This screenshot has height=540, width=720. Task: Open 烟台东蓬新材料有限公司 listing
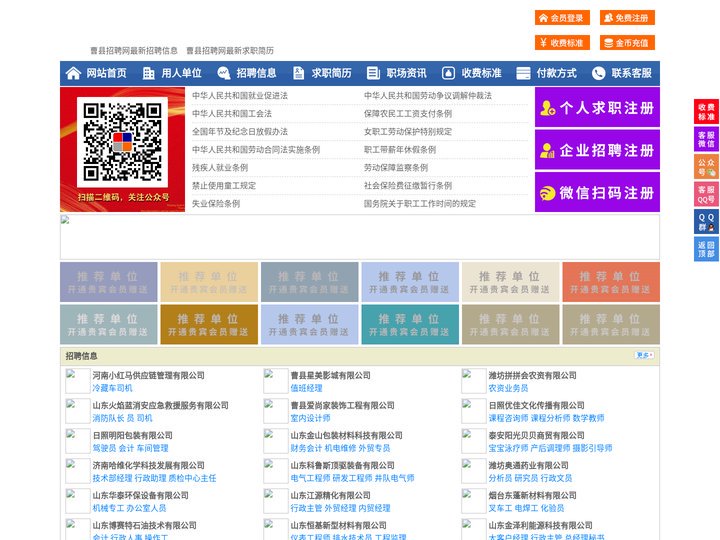tap(533, 495)
